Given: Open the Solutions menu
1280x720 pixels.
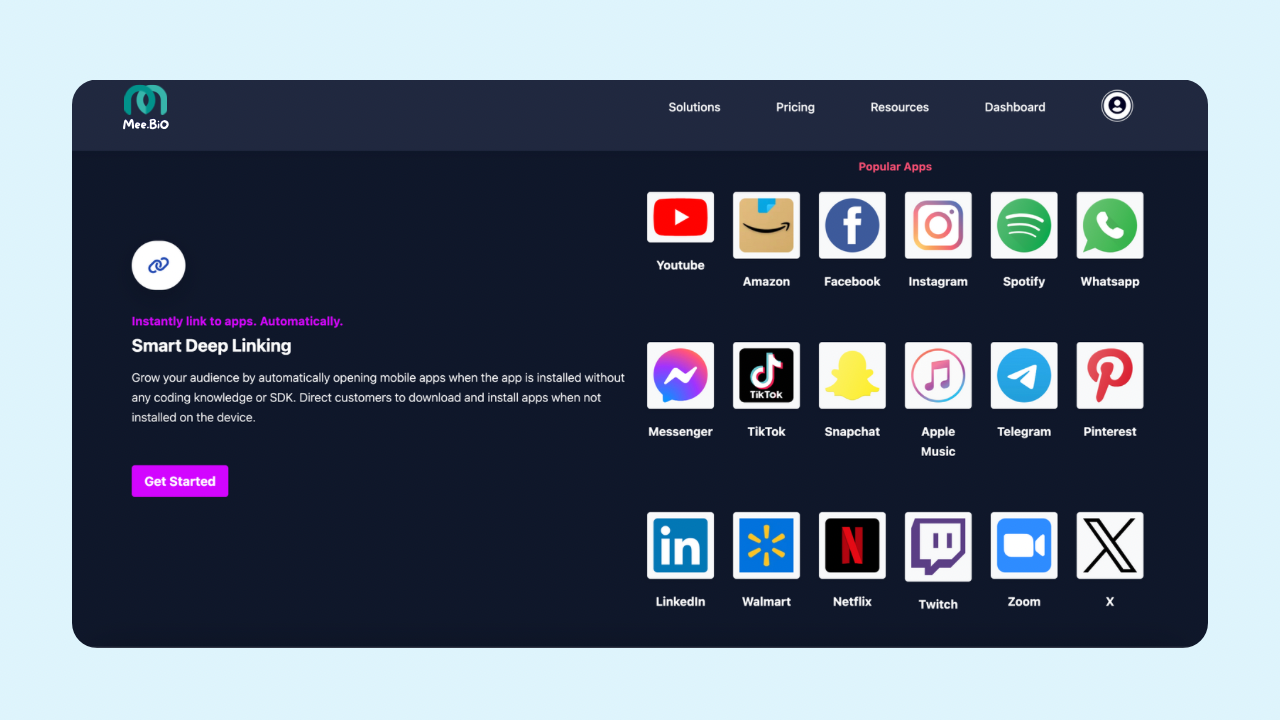Looking at the screenshot, I should pyautogui.click(x=694, y=107).
